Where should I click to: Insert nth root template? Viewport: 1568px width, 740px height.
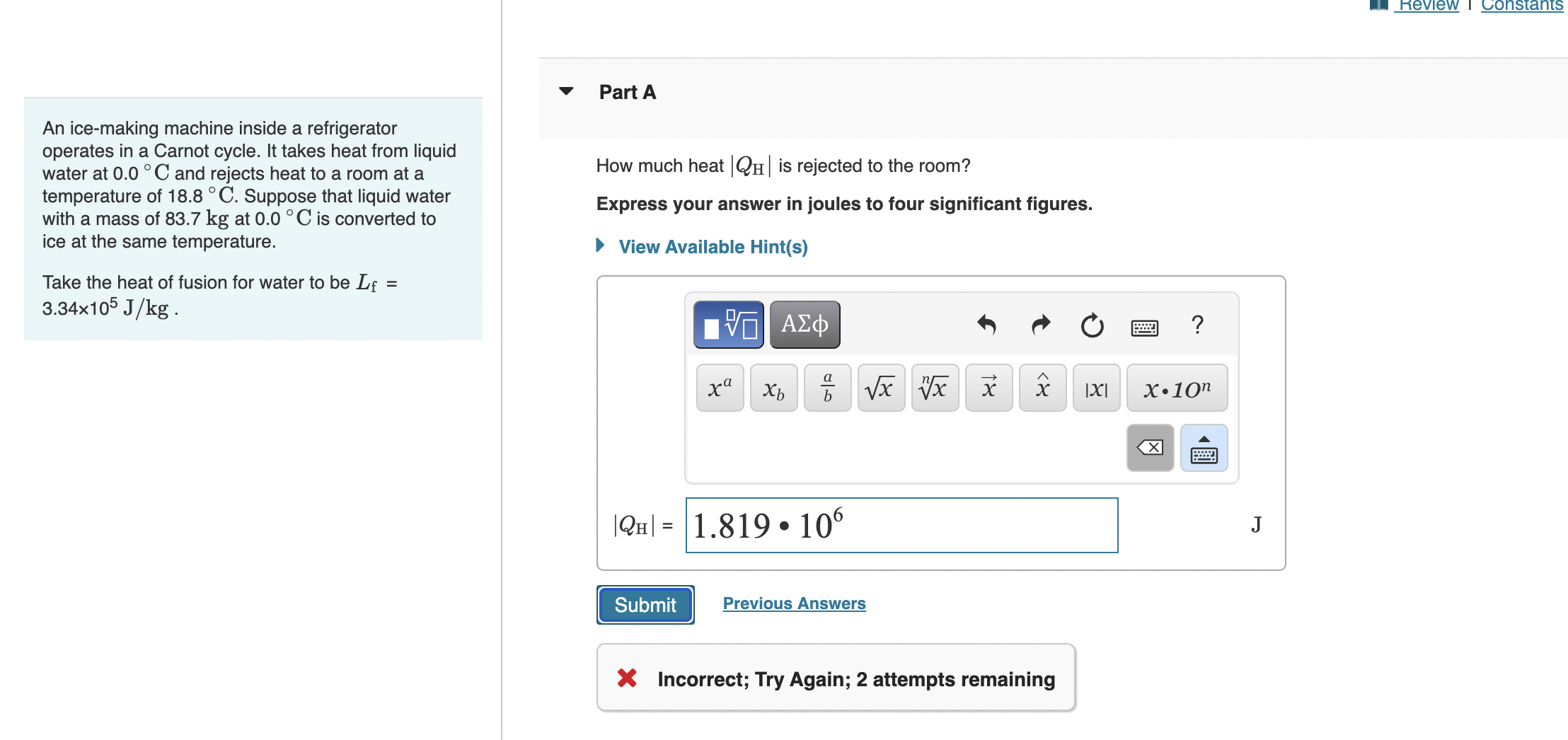[x=935, y=388]
